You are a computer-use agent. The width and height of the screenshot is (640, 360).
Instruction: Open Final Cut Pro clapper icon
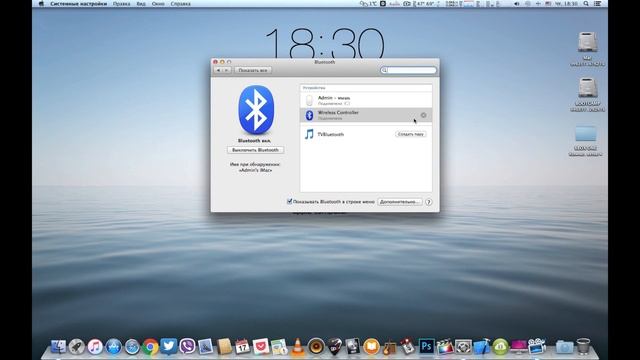point(445,347)
